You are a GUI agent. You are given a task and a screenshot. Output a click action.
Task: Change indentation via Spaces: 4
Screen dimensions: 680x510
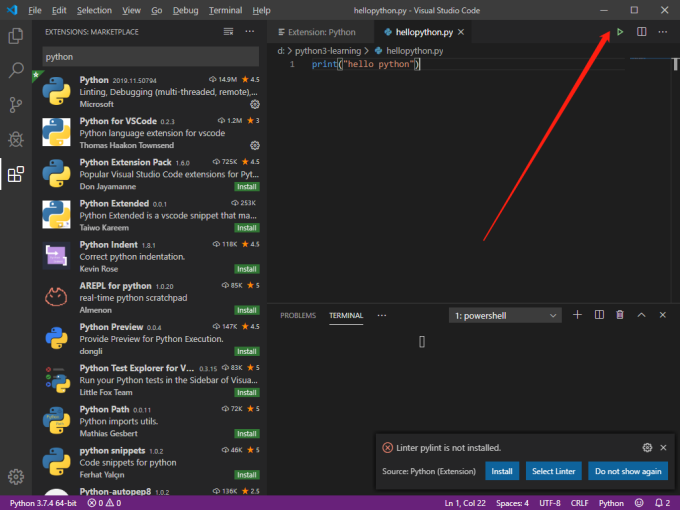coord(512,503)
